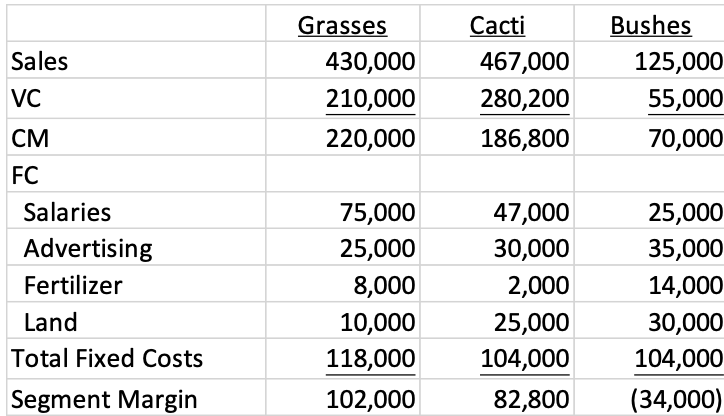Click the CM row label cell
This screenshot has width=724, height=416.
pyautogui.click(x=136, y=137)
